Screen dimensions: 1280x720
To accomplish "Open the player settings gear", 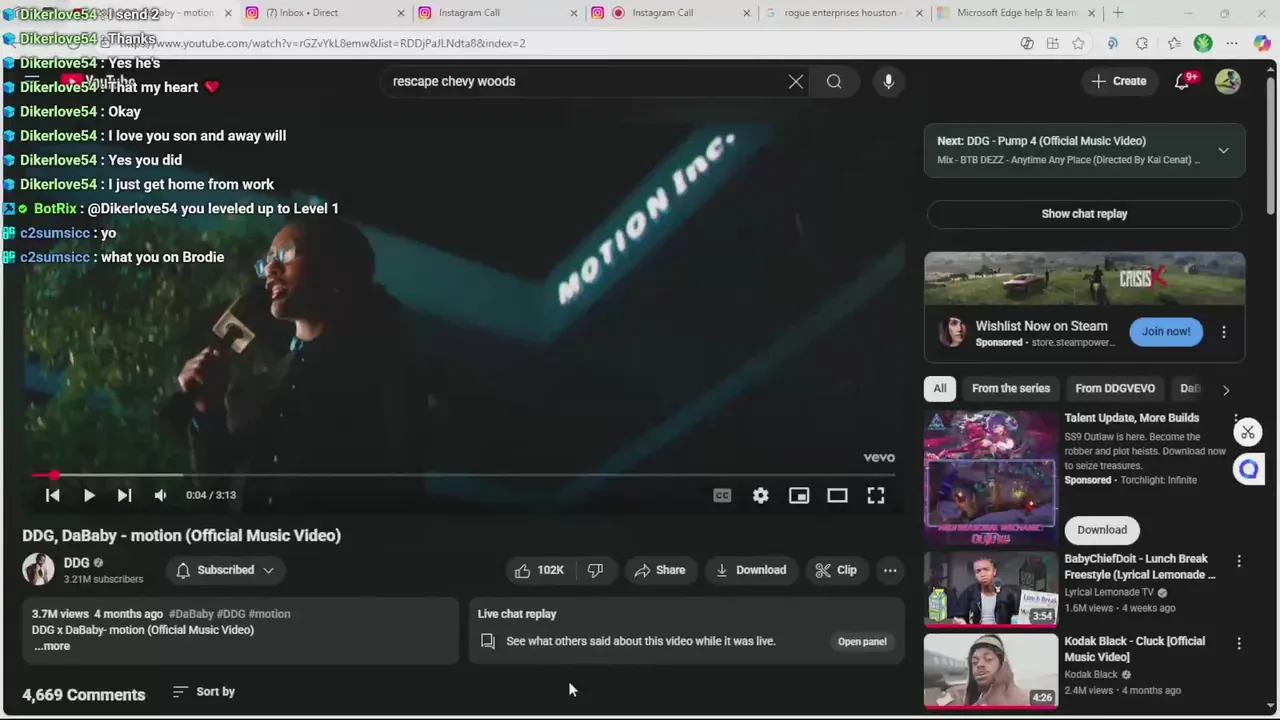I will pyautogui.click(x=761, y=495).
